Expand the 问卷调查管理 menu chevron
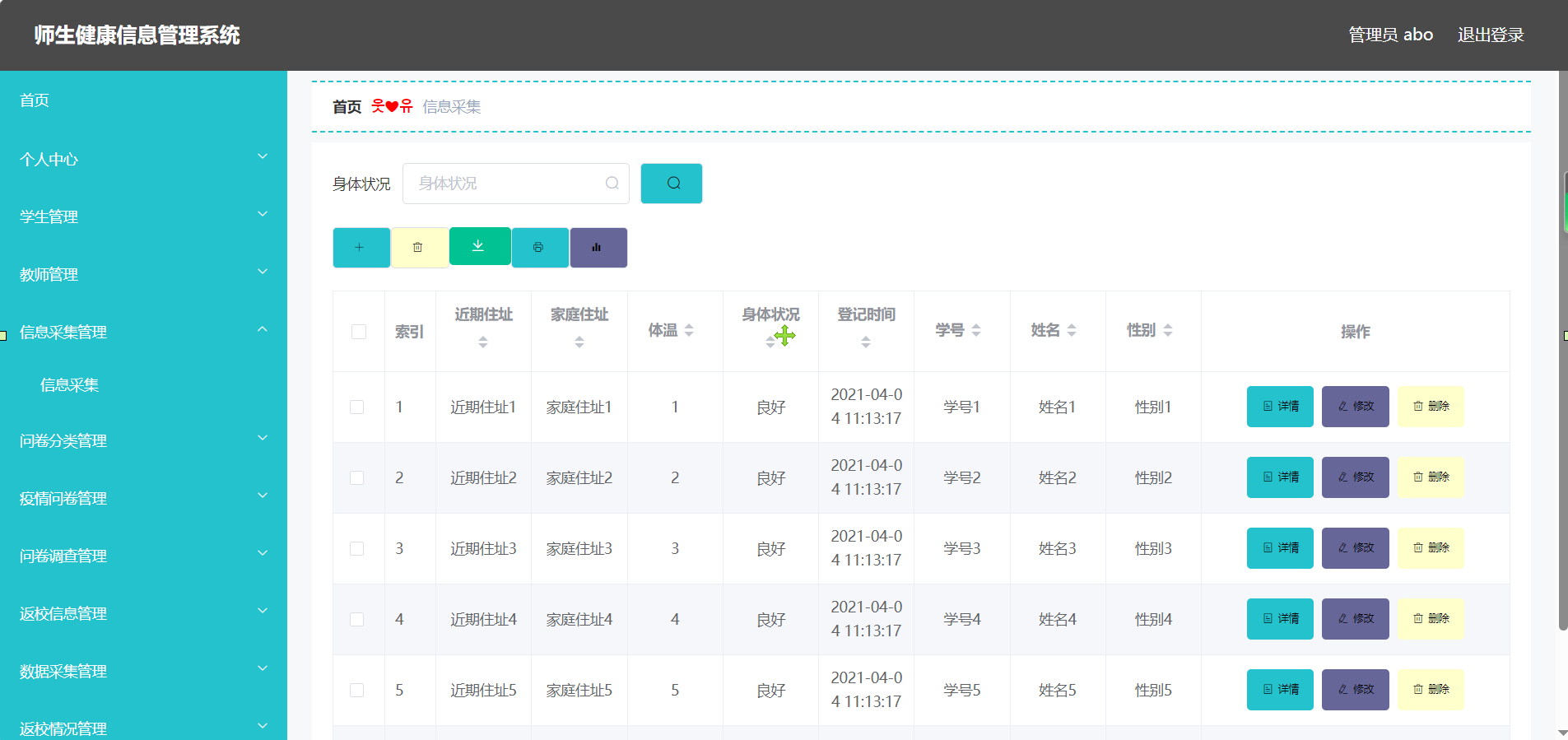Image resolution: width=1568 pixels, height=740 pixels. (263, 553)
